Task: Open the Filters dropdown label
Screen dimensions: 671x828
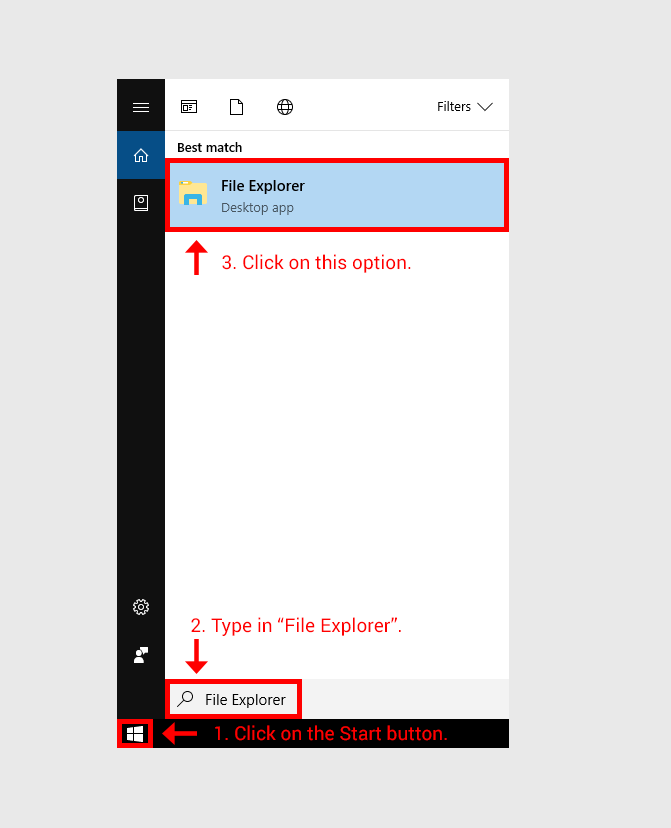Action: (454, 107)
